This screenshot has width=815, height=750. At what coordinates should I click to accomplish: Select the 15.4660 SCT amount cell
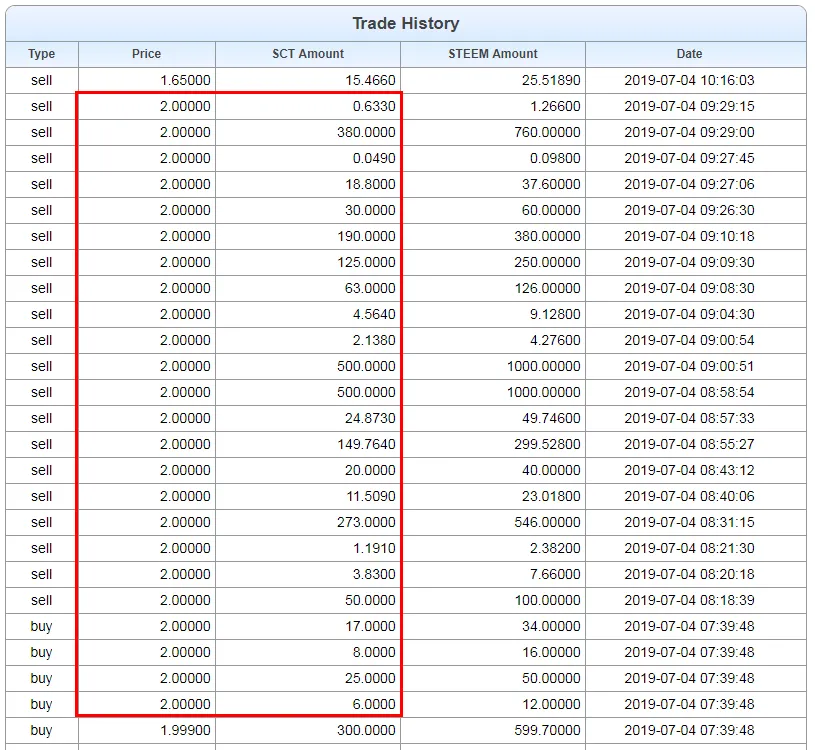(367, 80)
